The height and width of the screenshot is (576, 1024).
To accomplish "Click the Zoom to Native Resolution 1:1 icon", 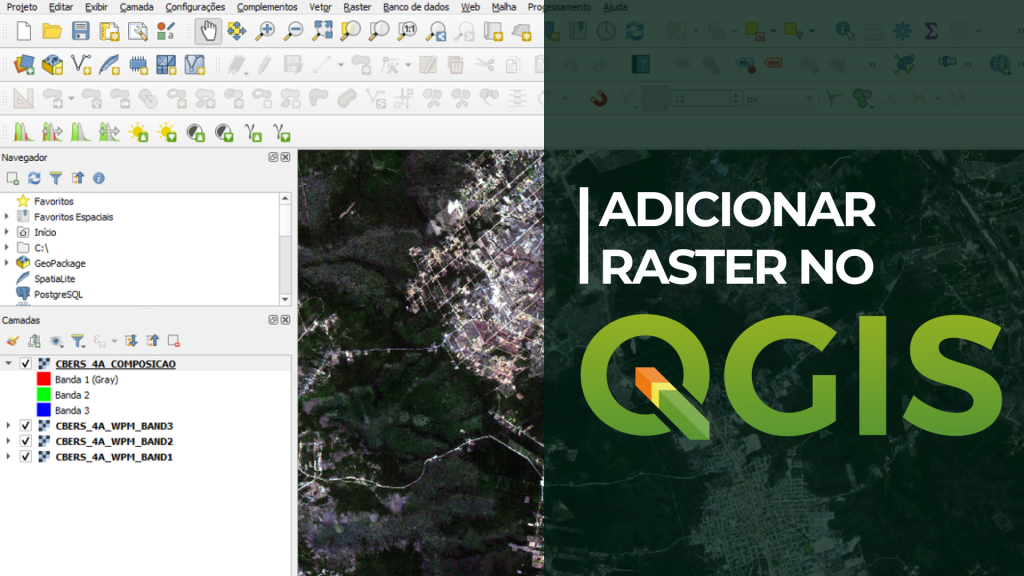I will pyautogui.click(x=408, y=31).
